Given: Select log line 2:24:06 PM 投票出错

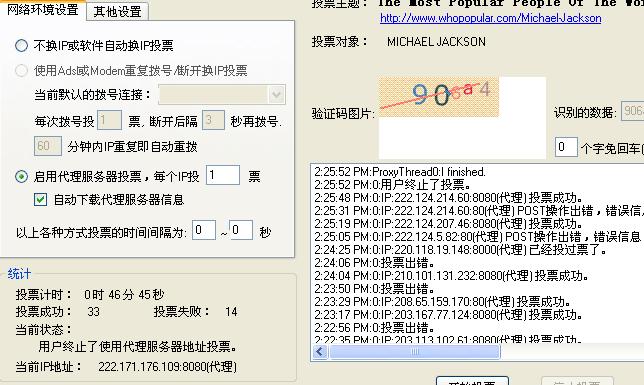Looking at the screenshot, I should 374,263.
